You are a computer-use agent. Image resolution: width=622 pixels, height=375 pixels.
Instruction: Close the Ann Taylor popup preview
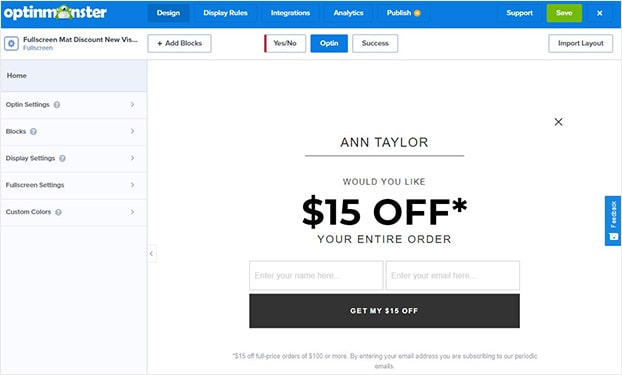[558, 122]
